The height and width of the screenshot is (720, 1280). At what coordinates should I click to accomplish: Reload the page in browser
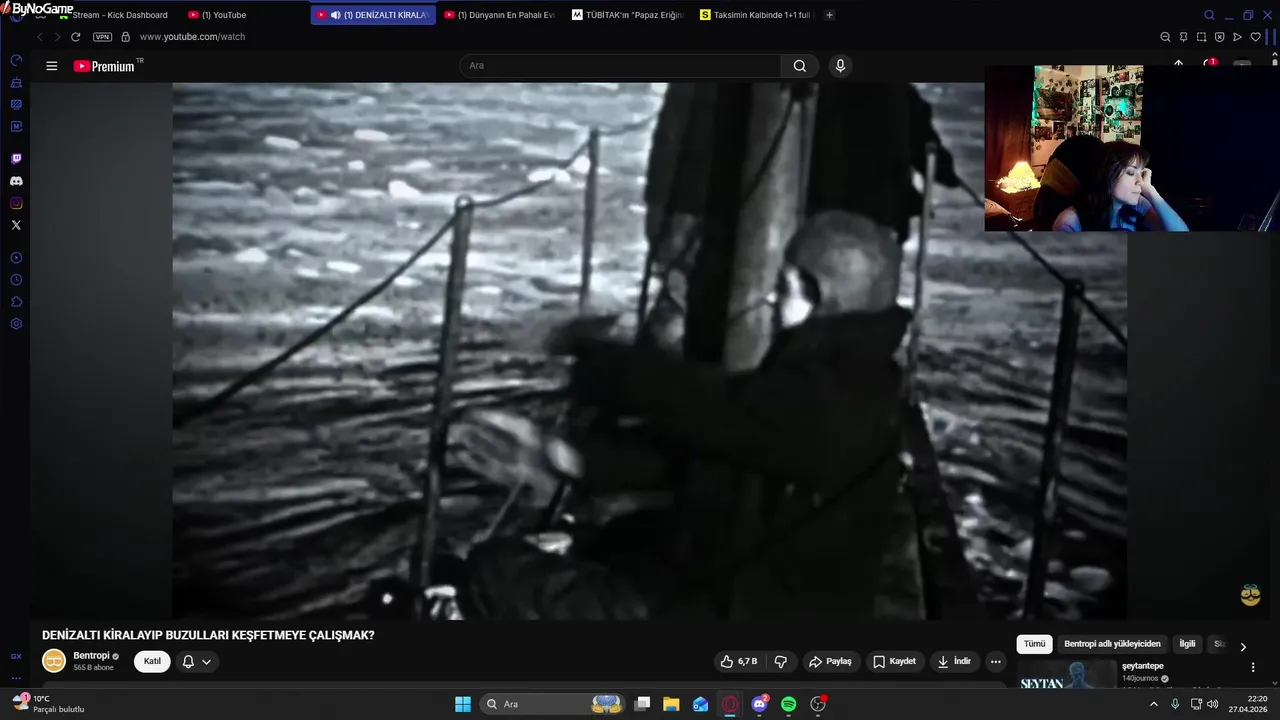tap(75, 37)
